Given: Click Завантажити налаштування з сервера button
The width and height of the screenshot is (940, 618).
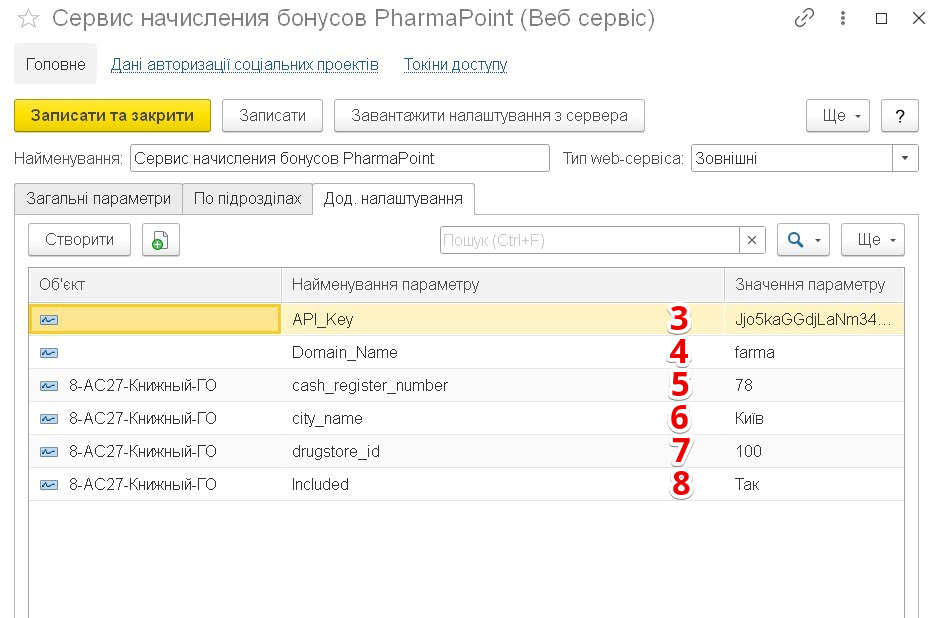Looking at the screenshot, I should tap(489, 115).
